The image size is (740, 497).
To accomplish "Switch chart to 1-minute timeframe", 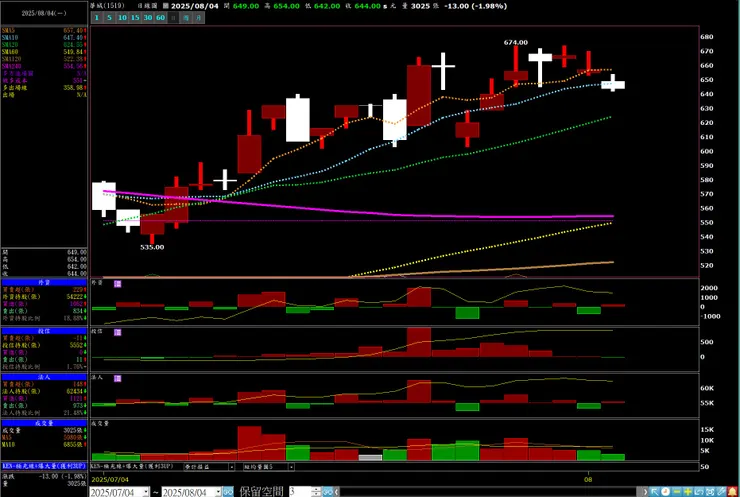I will coord(96,18).
